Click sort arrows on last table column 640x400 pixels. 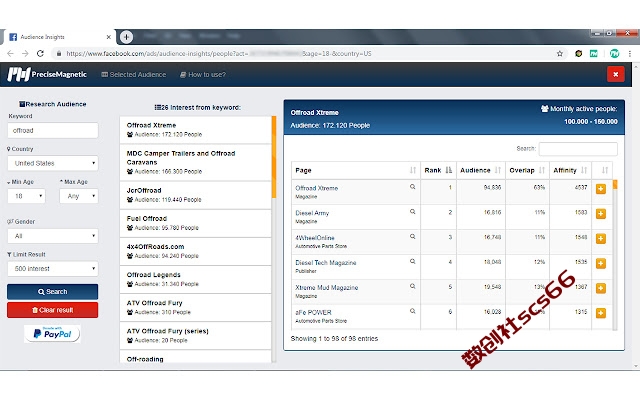coord(604,170)
